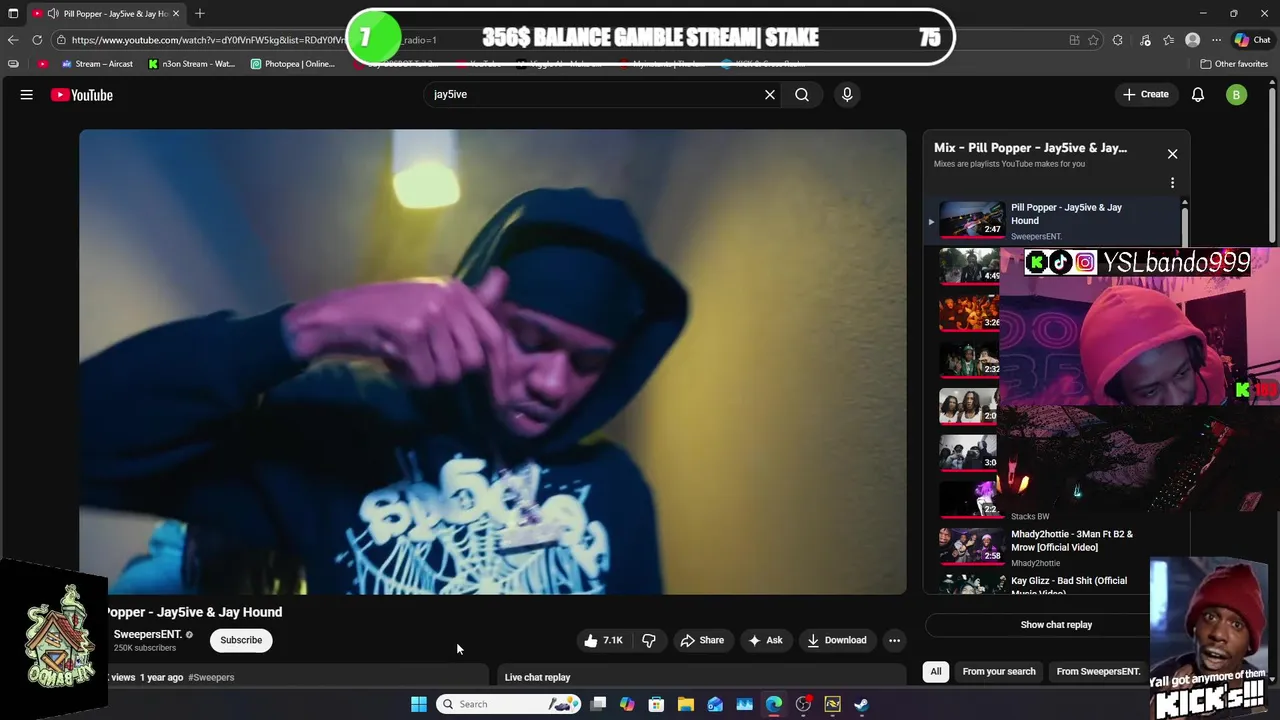Viewport: 1280px width, 720px height.
Task: Open Windows Start menu
Action: (x=419, y=704)
